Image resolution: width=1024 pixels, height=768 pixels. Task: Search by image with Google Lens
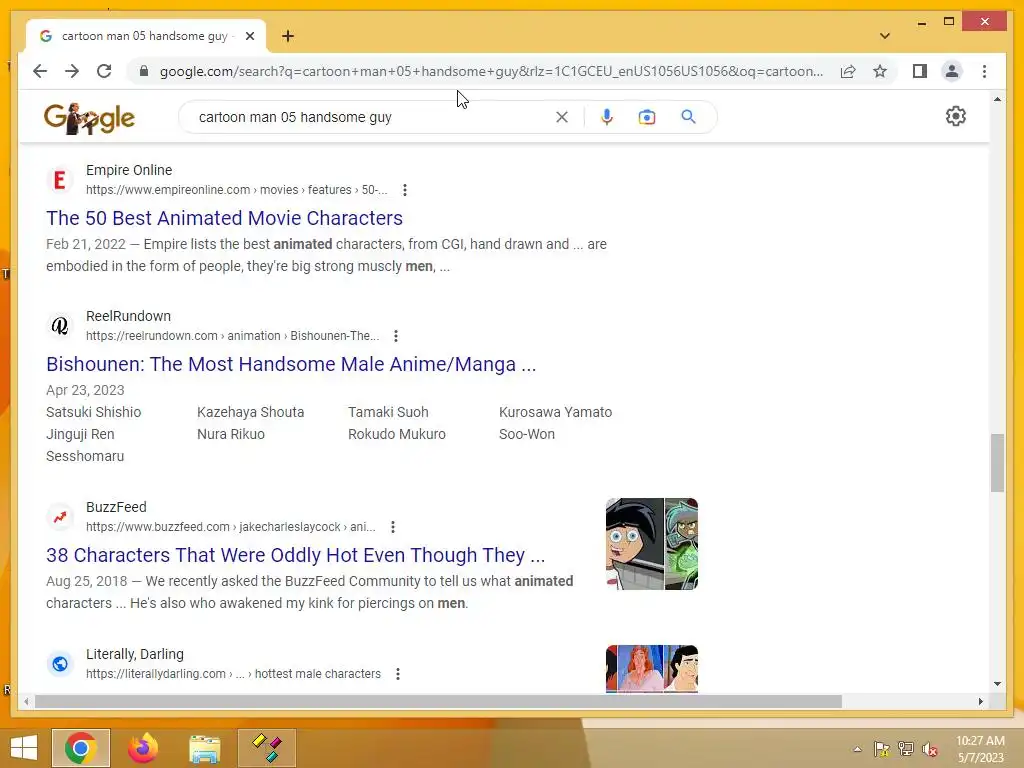click(x=647, y=117)
